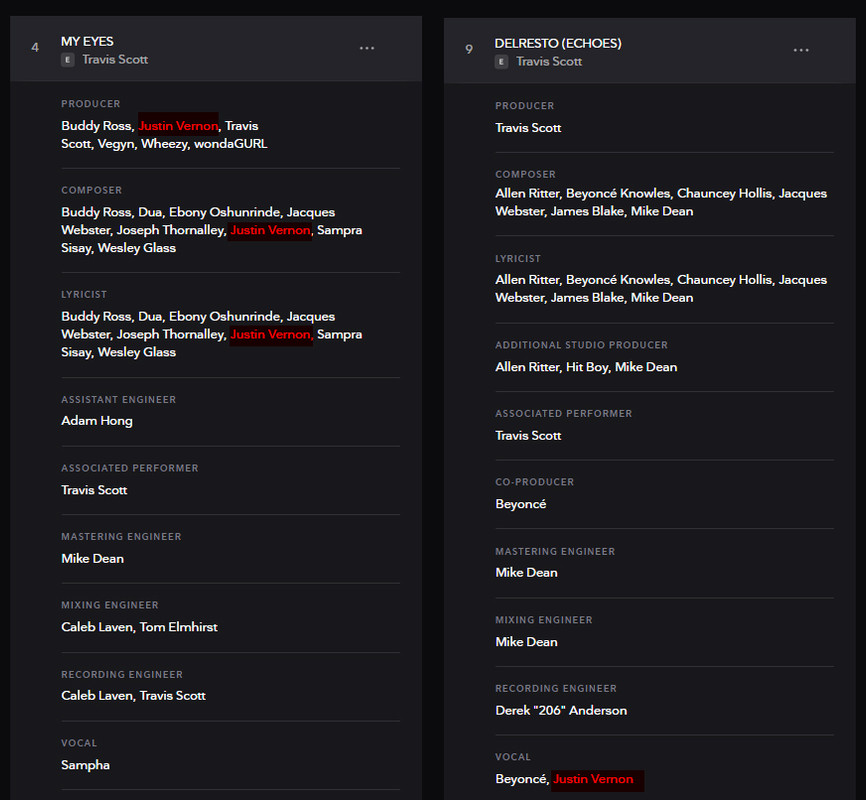Click the CO-PRODUCER heading
This screenshot has height=800, width=866.
point(535,482)
